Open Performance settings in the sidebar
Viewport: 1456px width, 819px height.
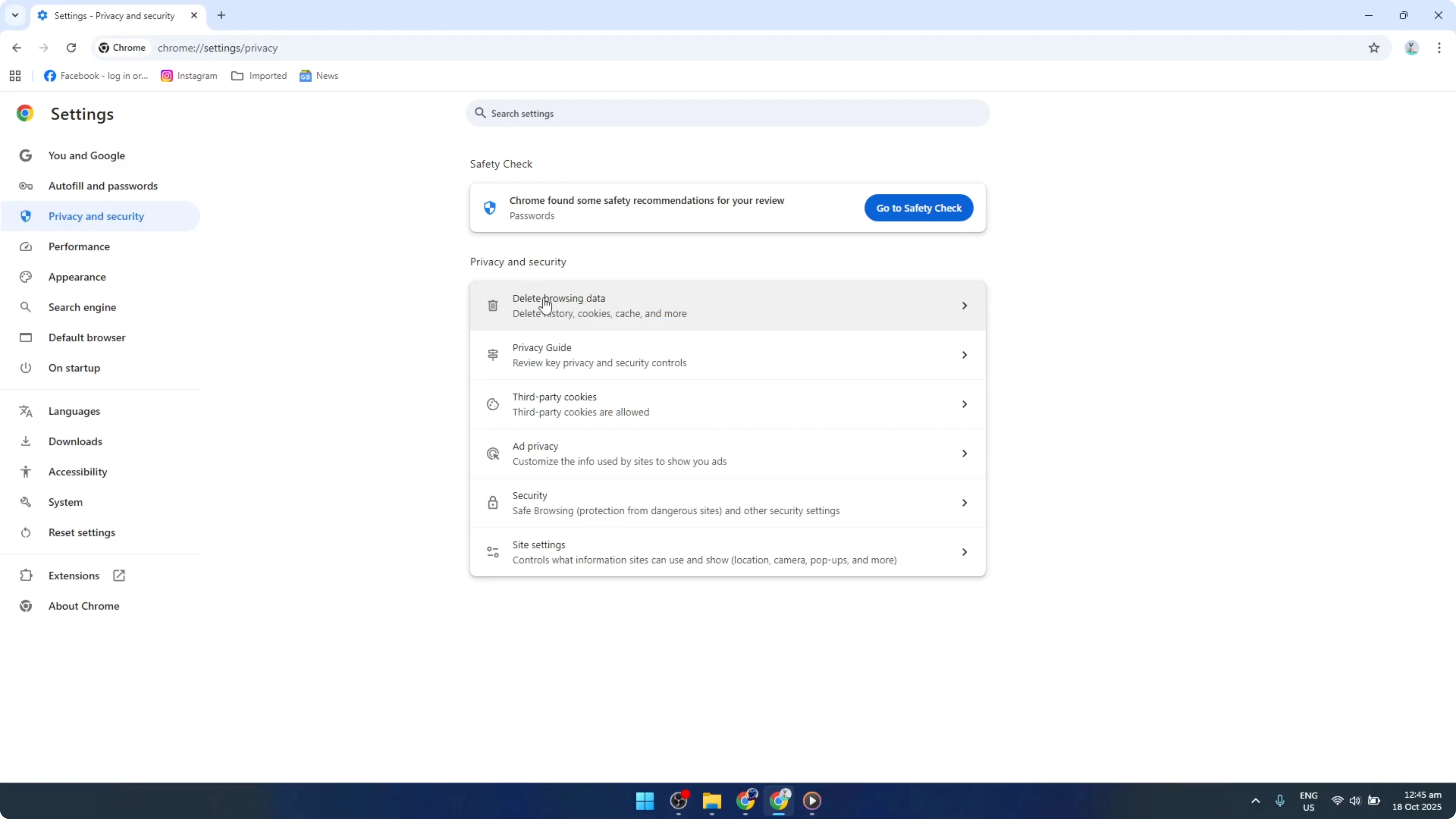pos(79,246)
